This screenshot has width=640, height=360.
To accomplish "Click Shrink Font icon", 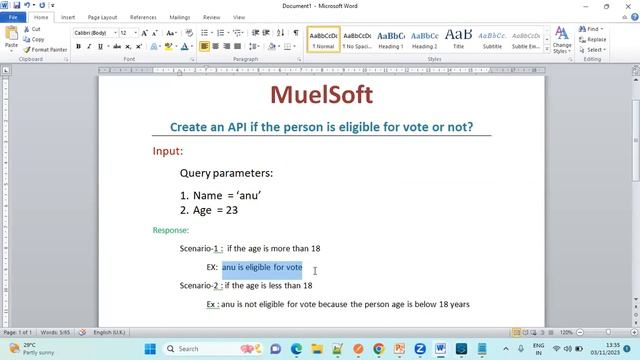I will coord(155,33).
